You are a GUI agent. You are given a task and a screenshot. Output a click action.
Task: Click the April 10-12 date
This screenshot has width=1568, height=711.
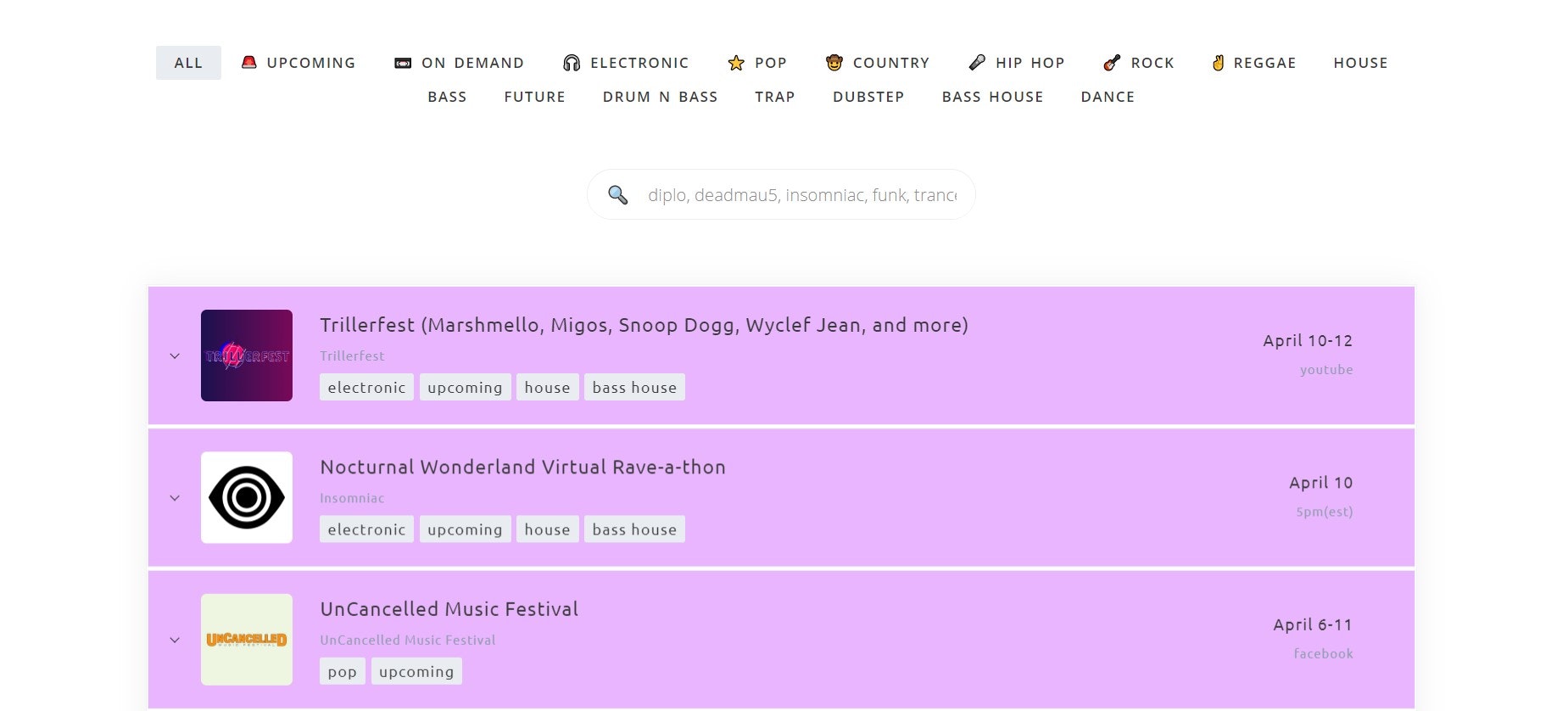coord(1308,340)
